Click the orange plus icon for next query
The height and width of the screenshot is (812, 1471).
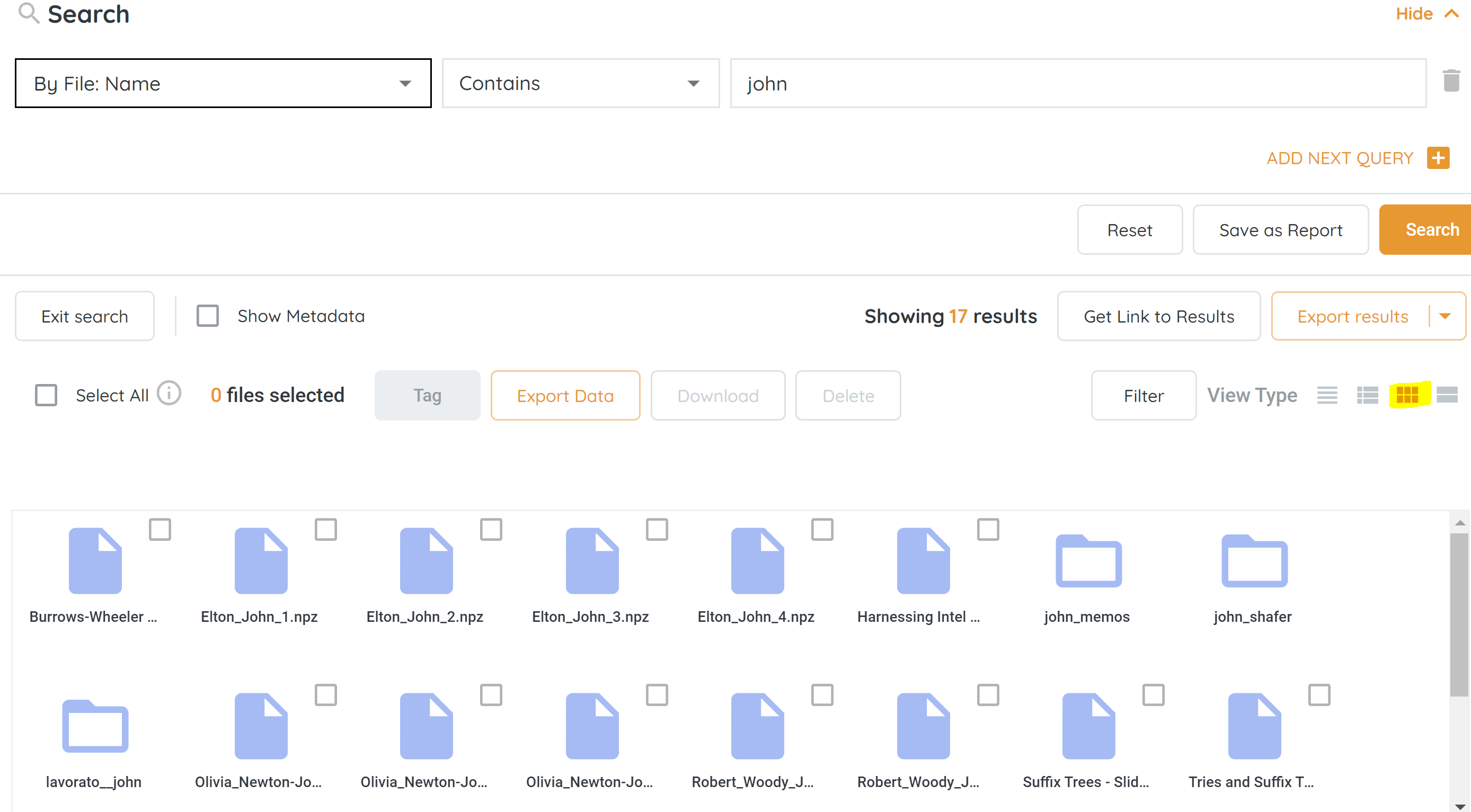(x=1438, y=158)
